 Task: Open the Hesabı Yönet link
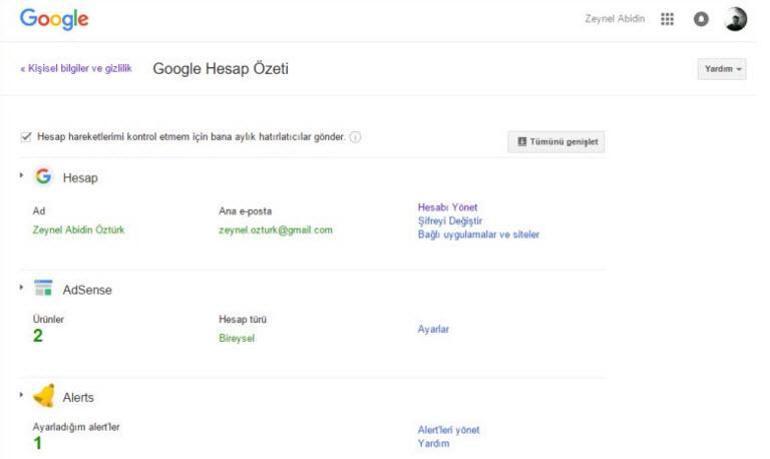pos(447,208)
